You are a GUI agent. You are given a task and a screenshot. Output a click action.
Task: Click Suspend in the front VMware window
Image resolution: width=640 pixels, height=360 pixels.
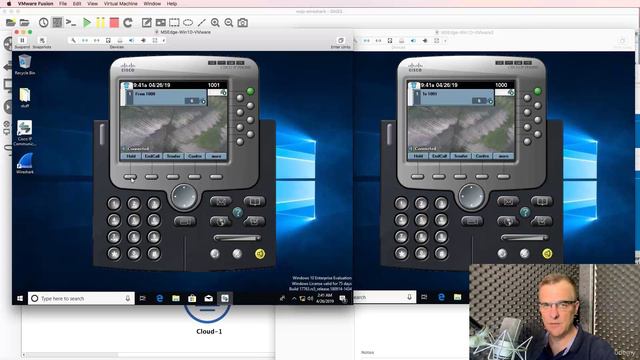point(22,42)
